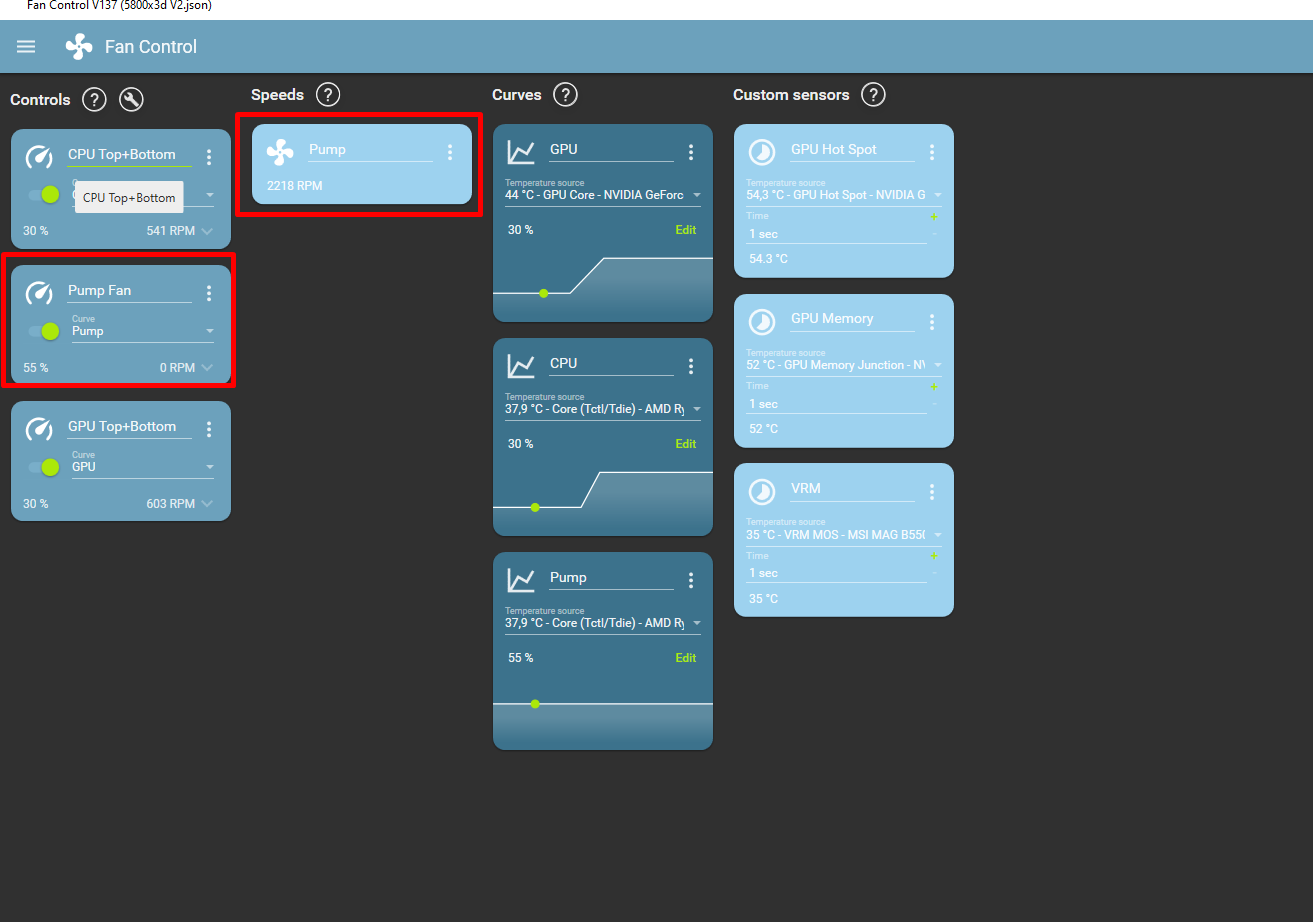Click the gauge icon on Pump Fan card
Image resolution: width=1313 pixels, height=922 pixels.
pos(39,293)
